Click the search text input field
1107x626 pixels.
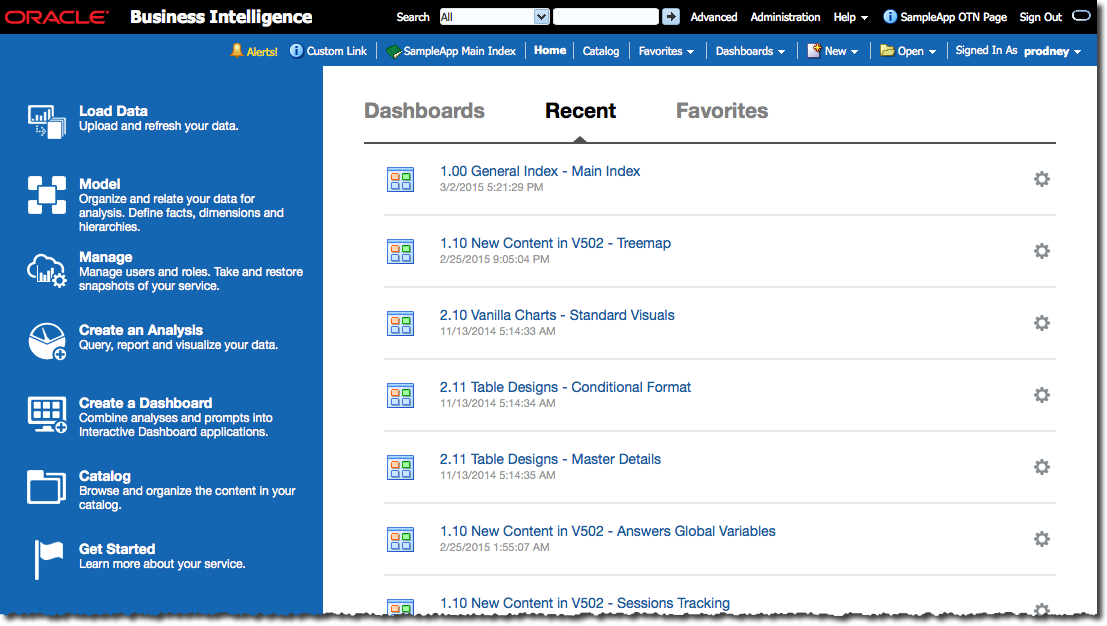(x=605, y=17)
